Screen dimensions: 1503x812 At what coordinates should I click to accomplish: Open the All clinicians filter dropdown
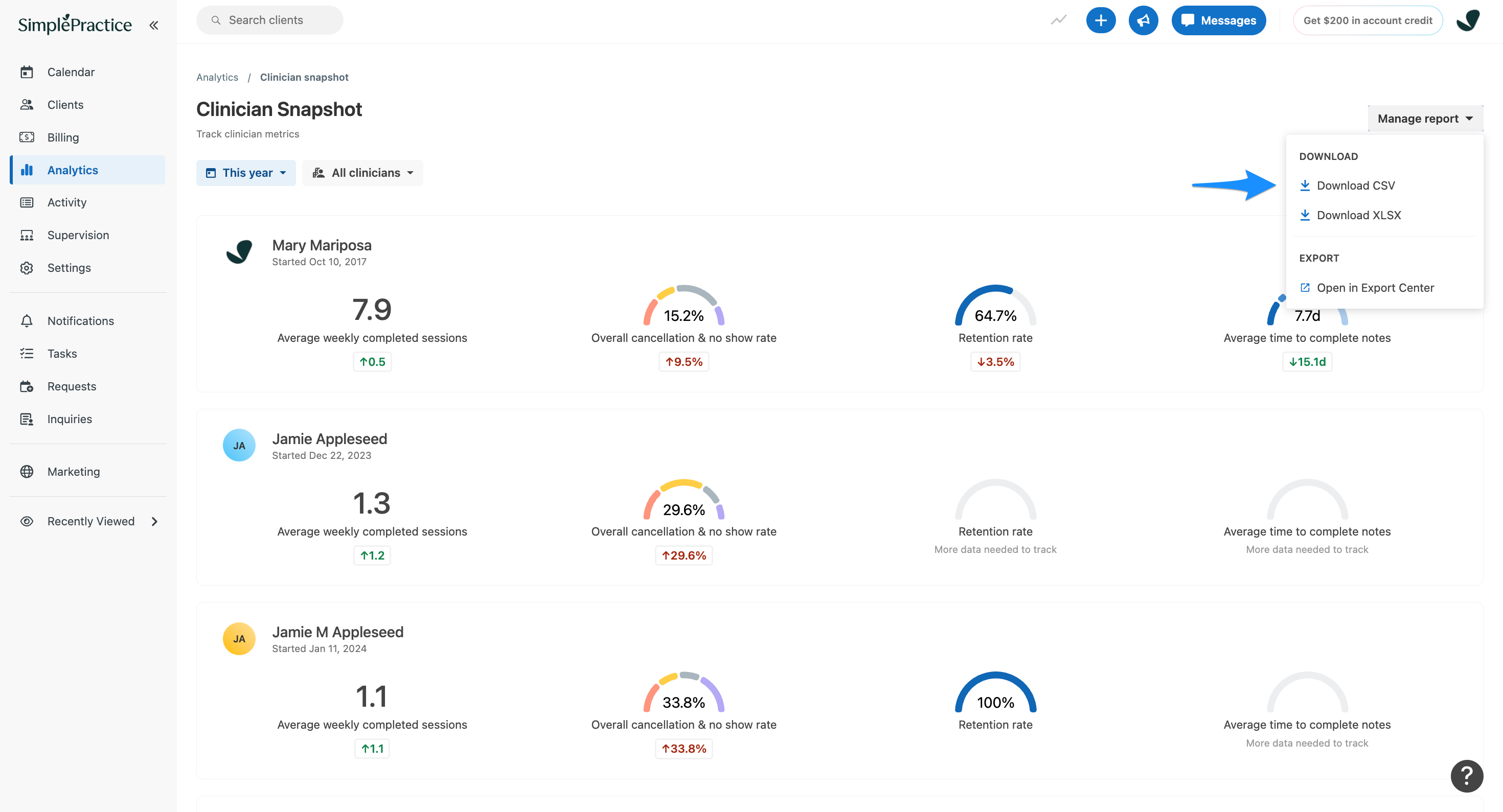(362, 173)
